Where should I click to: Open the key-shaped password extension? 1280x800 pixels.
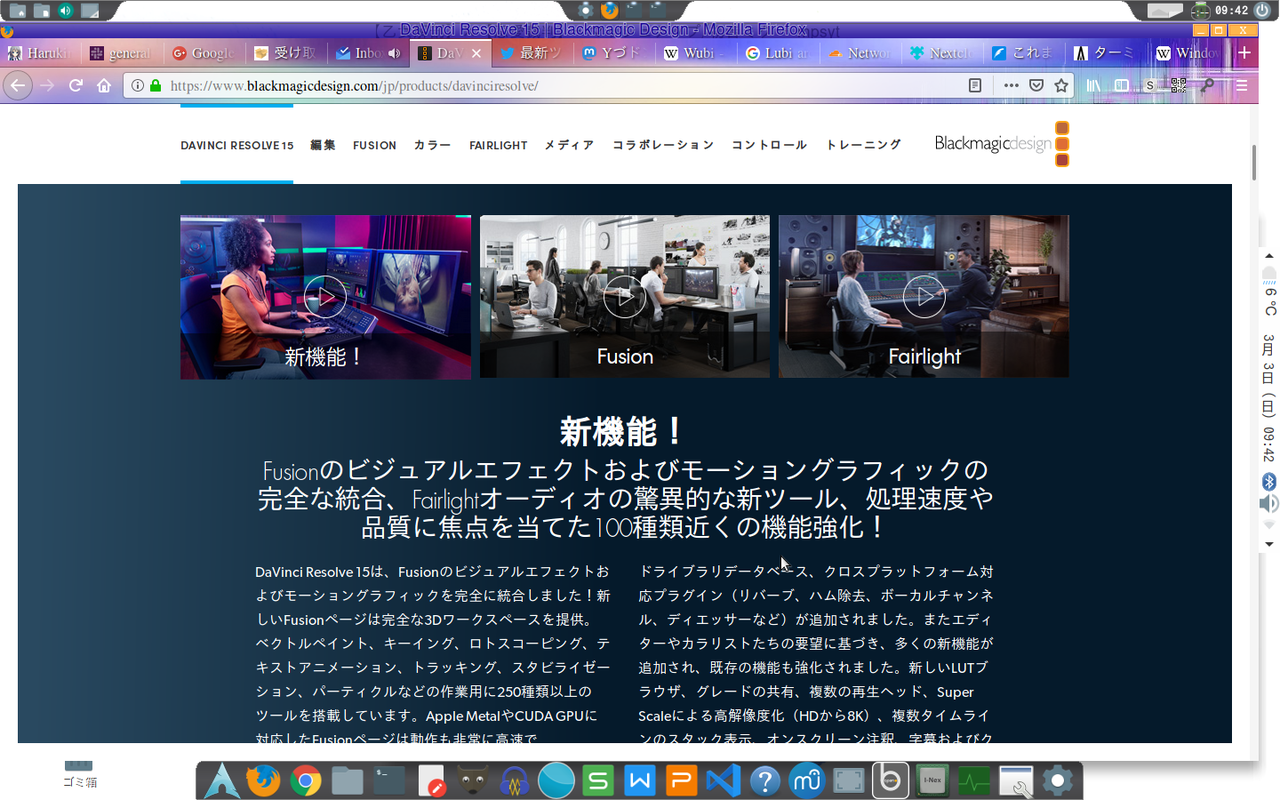click(x=1207, y=86)
